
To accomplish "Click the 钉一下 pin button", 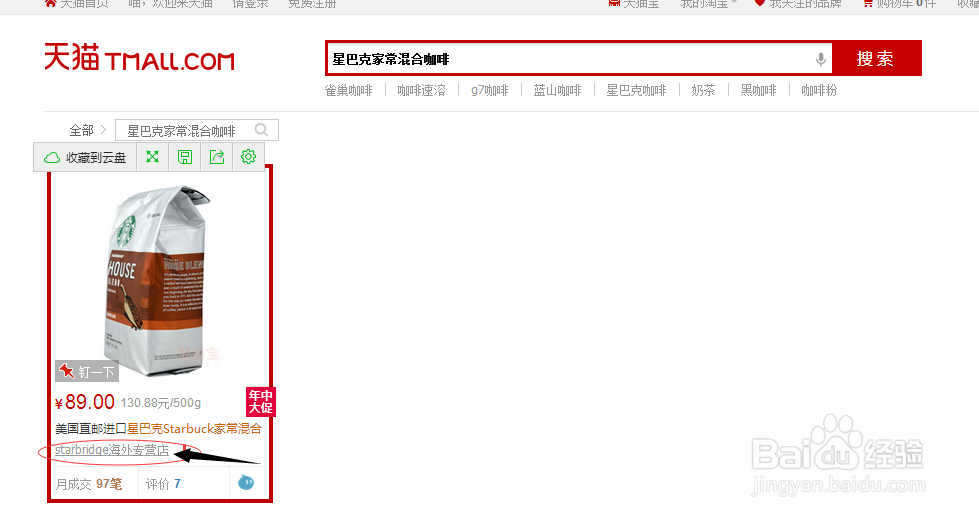I will 87,371.
